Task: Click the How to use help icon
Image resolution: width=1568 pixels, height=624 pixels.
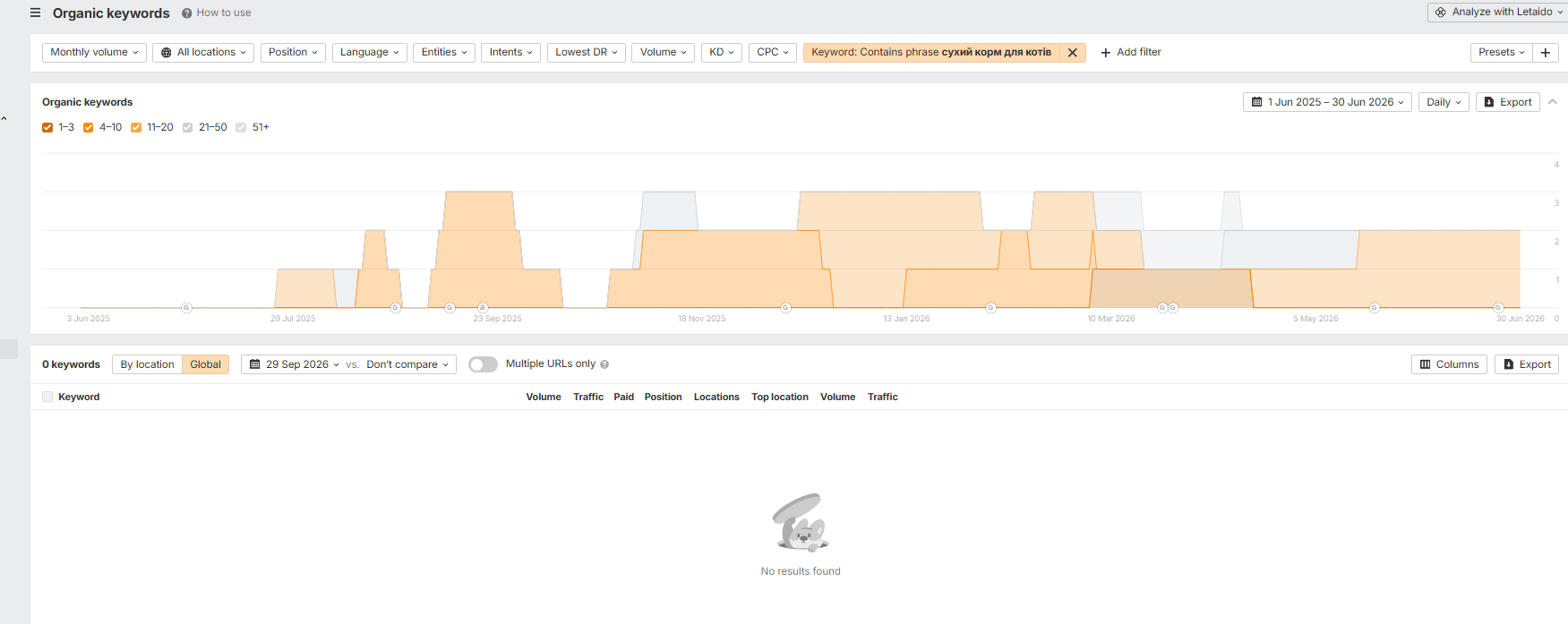Action: (x=186, y=13)
